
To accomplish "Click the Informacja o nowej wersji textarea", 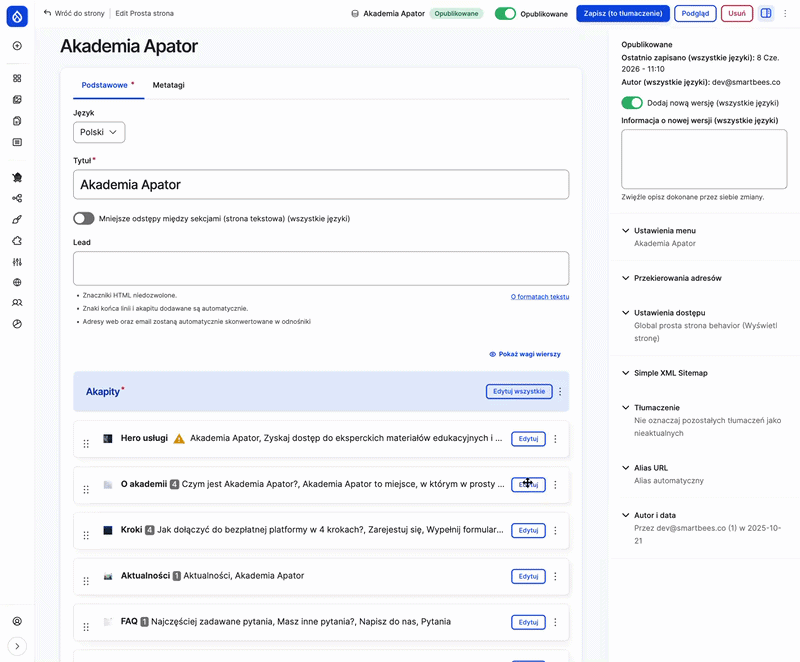I will click(x=704, y=159).
